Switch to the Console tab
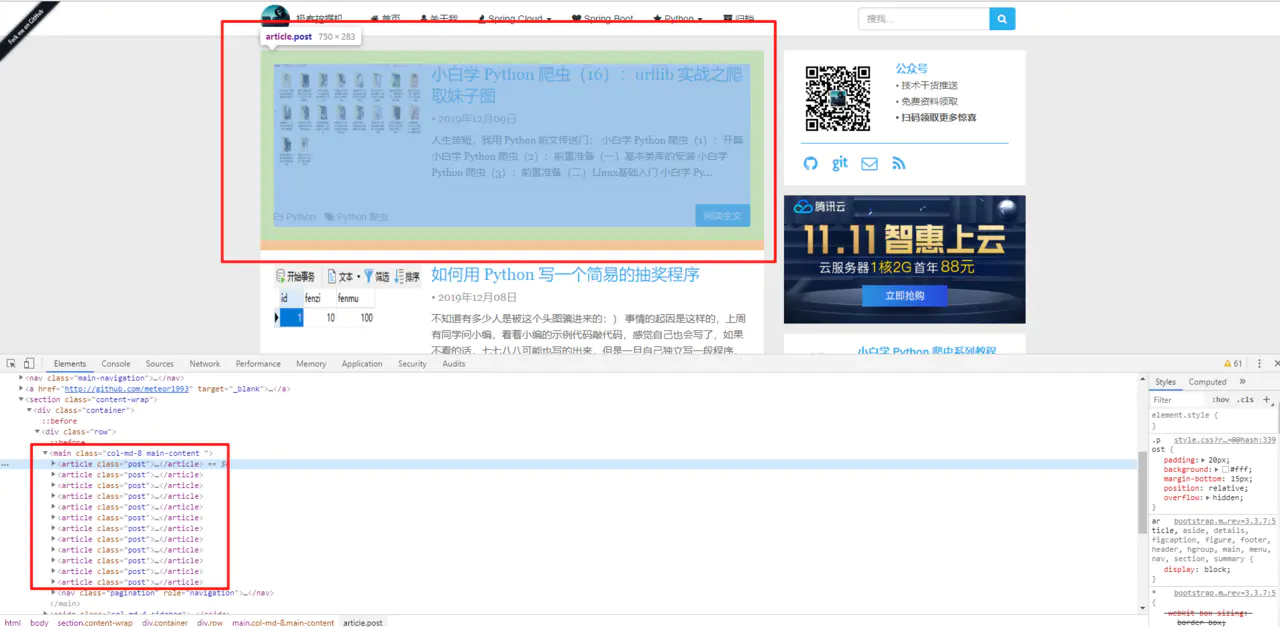Screen dimensions: 1280x627 click(x=116, y=364)
